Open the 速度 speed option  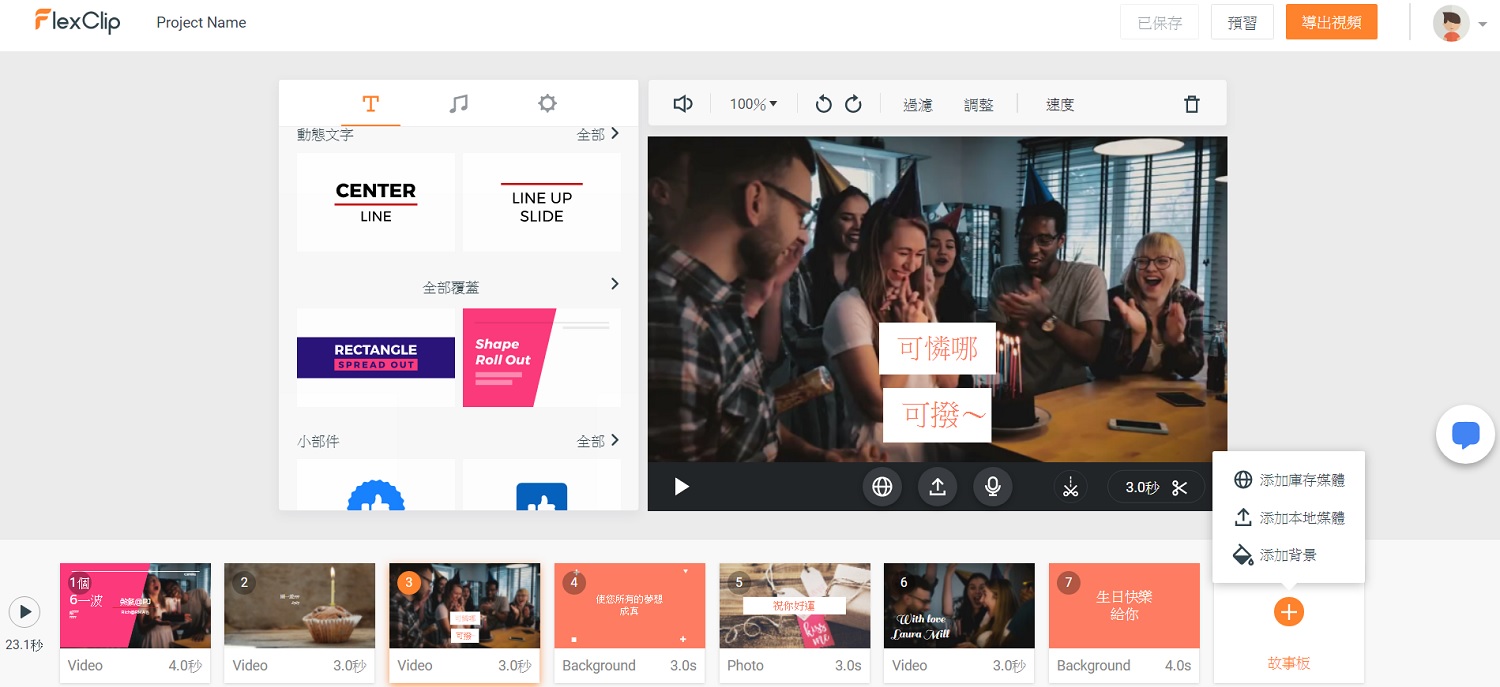pos(1060,104)
